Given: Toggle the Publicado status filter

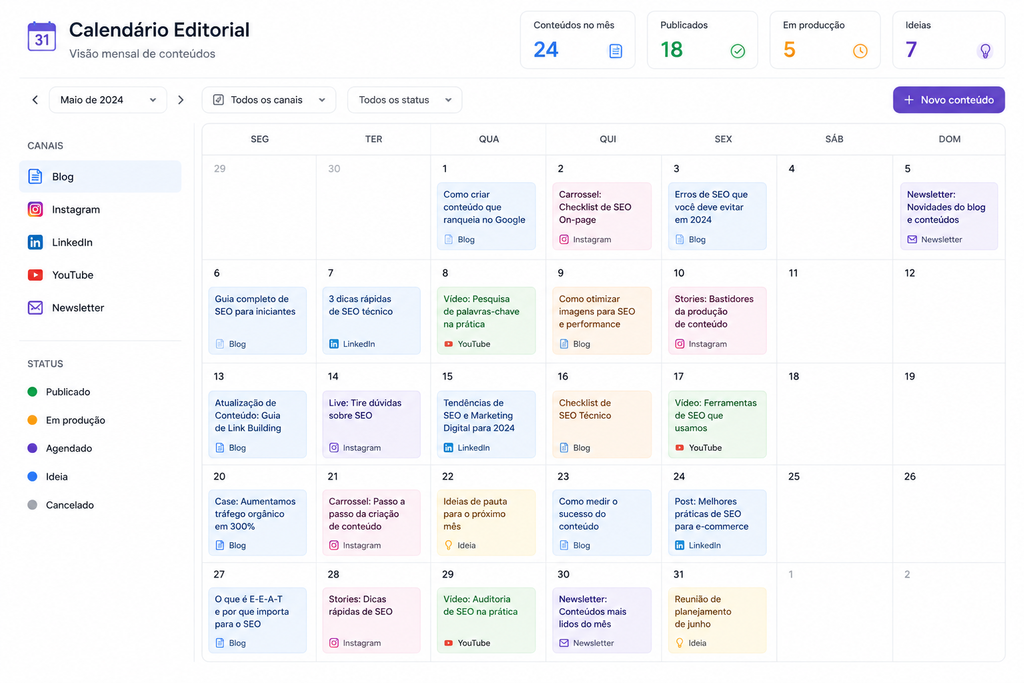Looking at the screenshot, I should [59, 392].
